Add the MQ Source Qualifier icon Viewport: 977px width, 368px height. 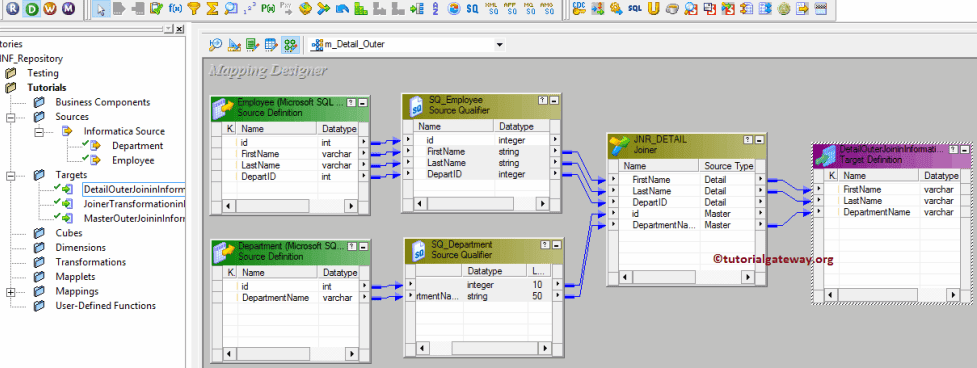(x=528, y=9)
